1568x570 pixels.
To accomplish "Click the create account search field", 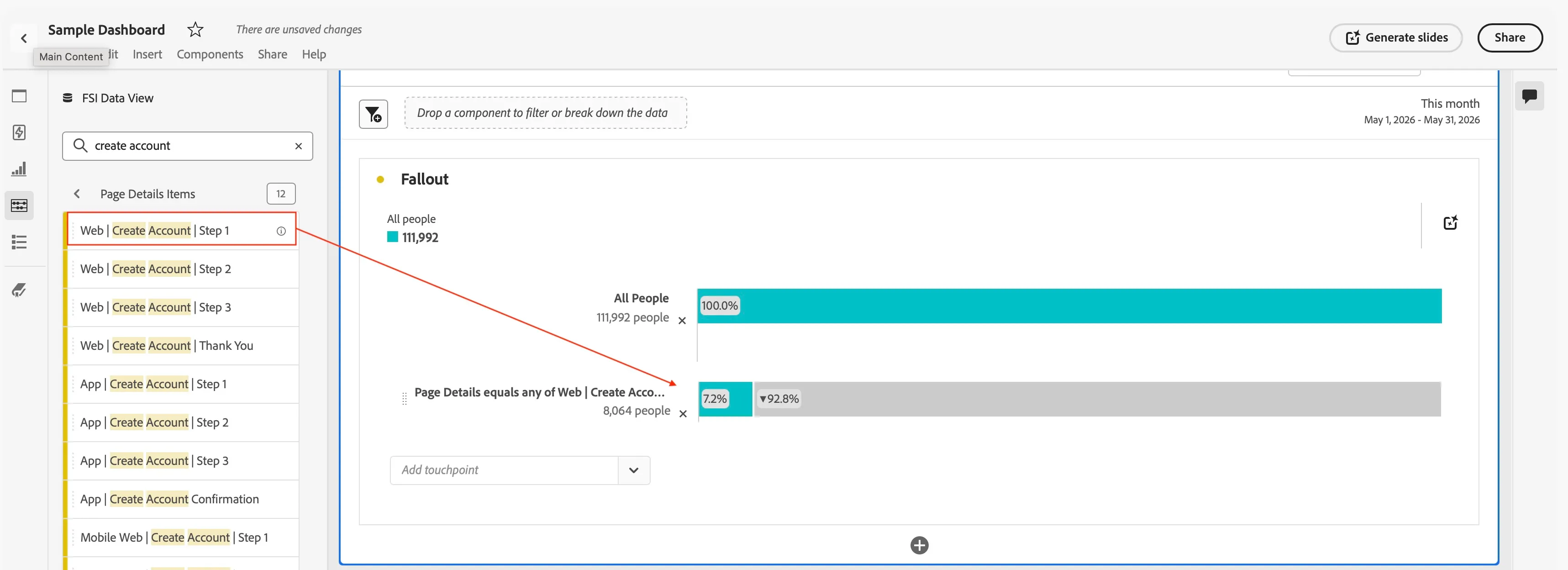I will 188,146.
